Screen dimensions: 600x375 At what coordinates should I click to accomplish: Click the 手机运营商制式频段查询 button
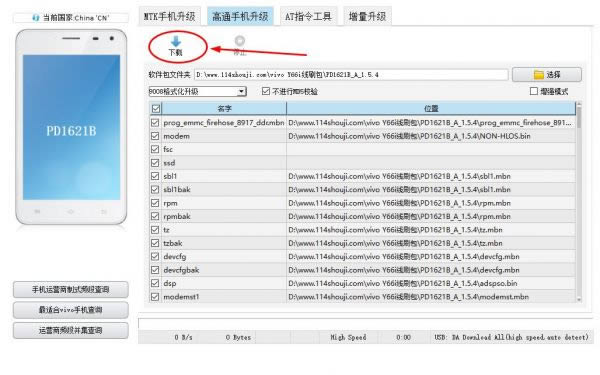[71, 290]
